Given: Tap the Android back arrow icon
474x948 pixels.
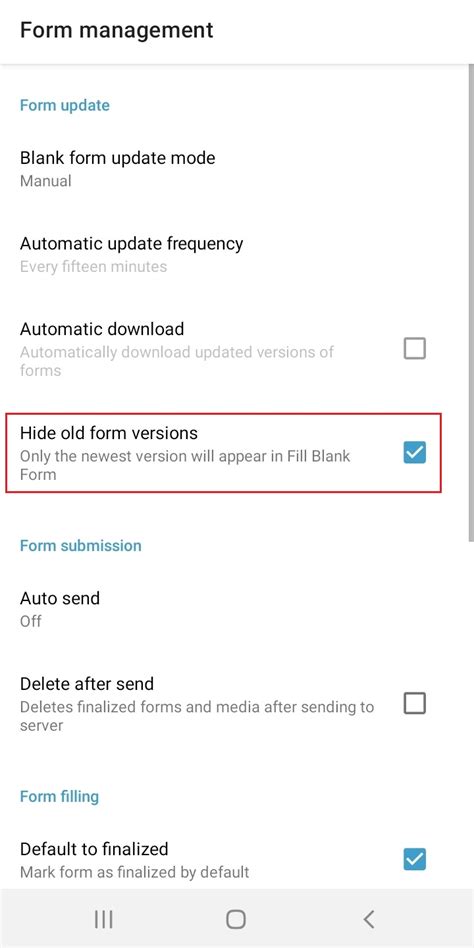Looking at the screenshot, I should 368,920.
